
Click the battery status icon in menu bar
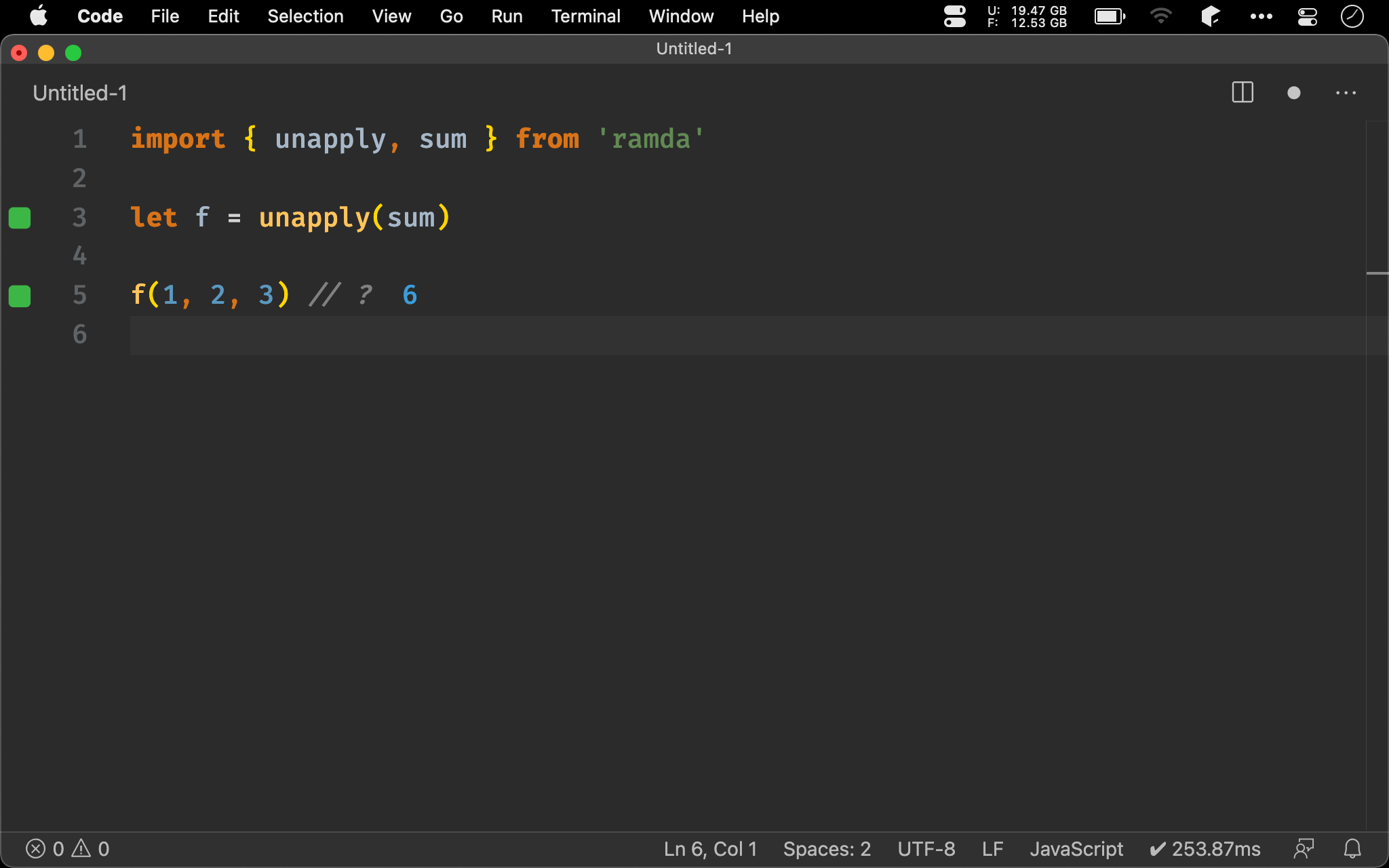1110,15
